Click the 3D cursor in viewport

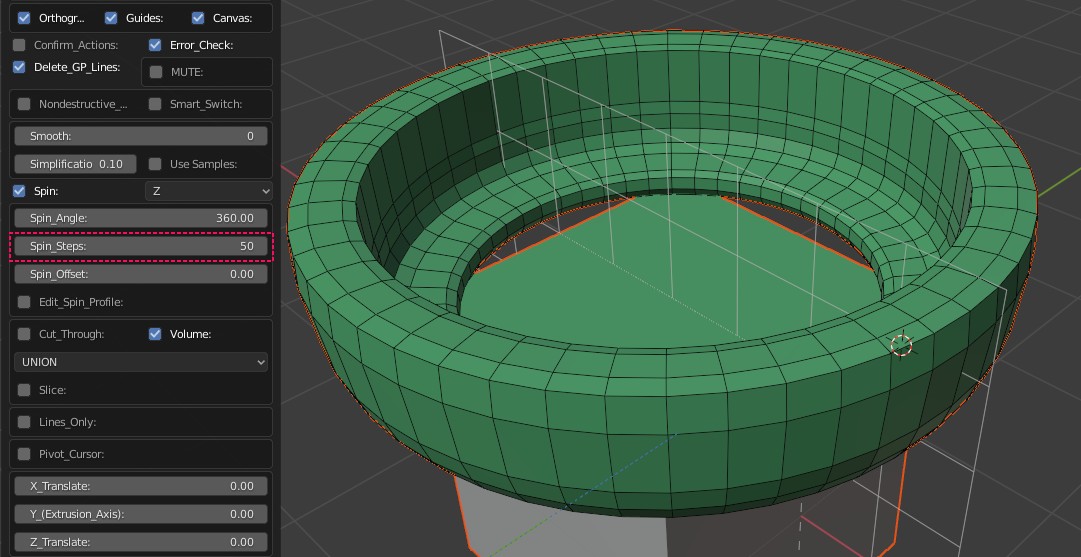(901, 345)
